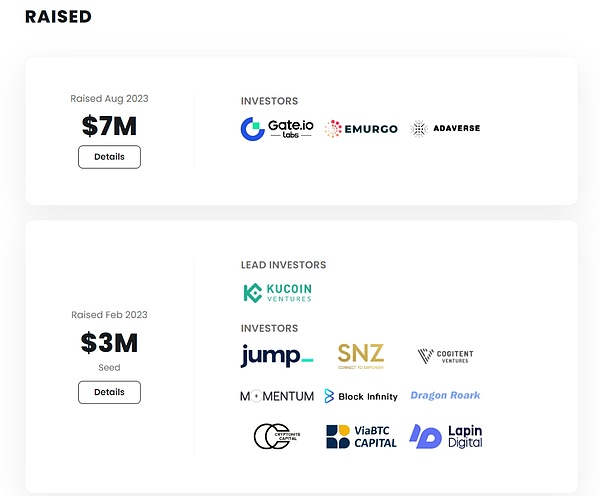Click the $3M raised amount
Screen dimensions: 600x496
[109, 343]
